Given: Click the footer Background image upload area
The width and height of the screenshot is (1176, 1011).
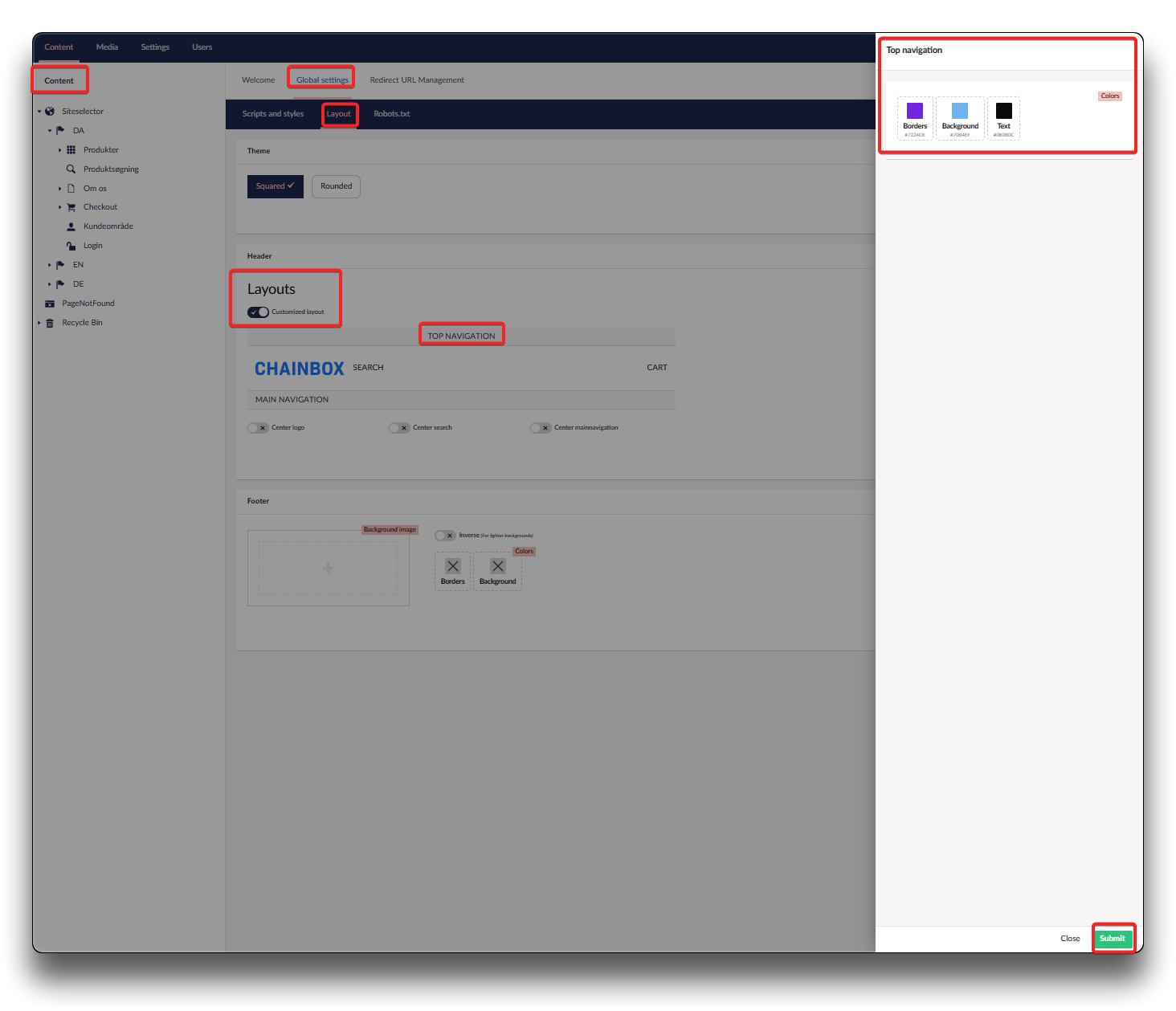Looking at the screenshot, I should (x=328, y=569).
